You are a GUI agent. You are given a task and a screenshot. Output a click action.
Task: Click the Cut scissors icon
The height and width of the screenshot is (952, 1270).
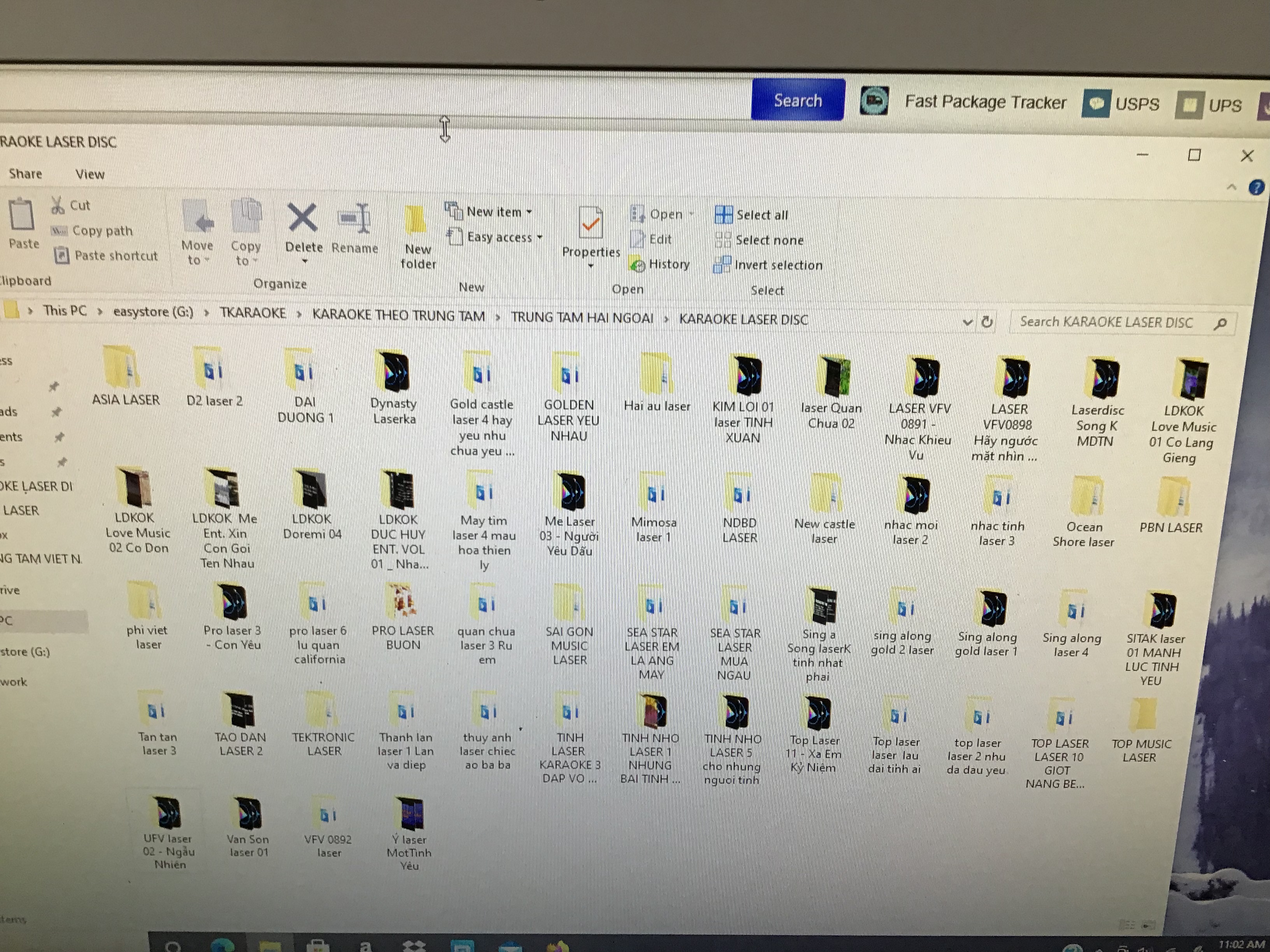[58, 205]
